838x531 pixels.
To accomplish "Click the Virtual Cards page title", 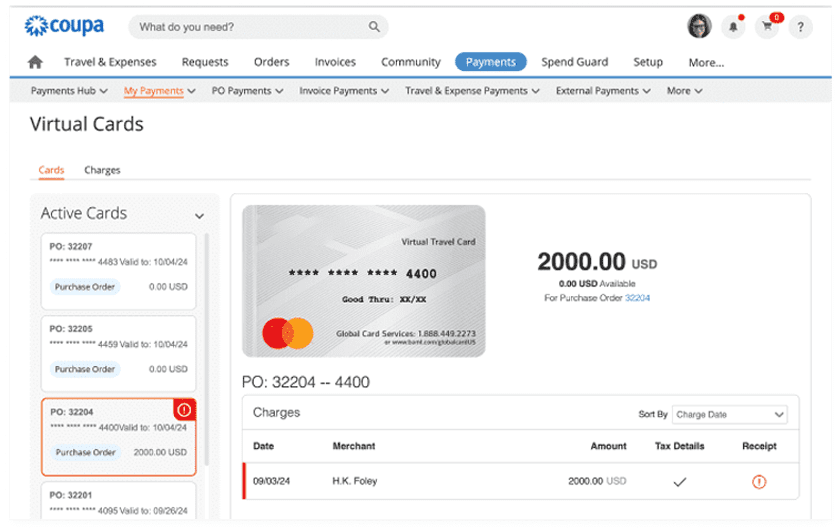I will click(x=87, y=124).
